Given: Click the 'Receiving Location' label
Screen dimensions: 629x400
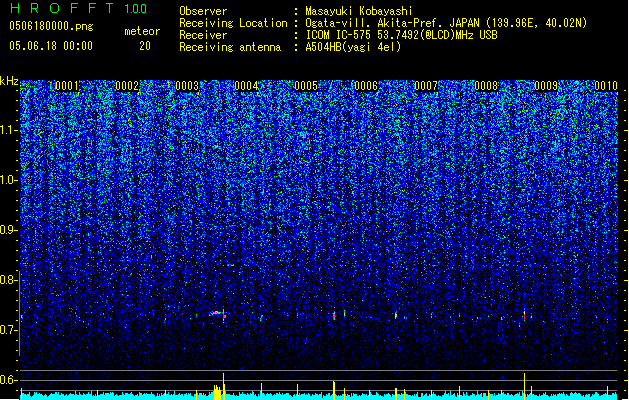Looking at the screenshot, I should [x=233, y=23].
